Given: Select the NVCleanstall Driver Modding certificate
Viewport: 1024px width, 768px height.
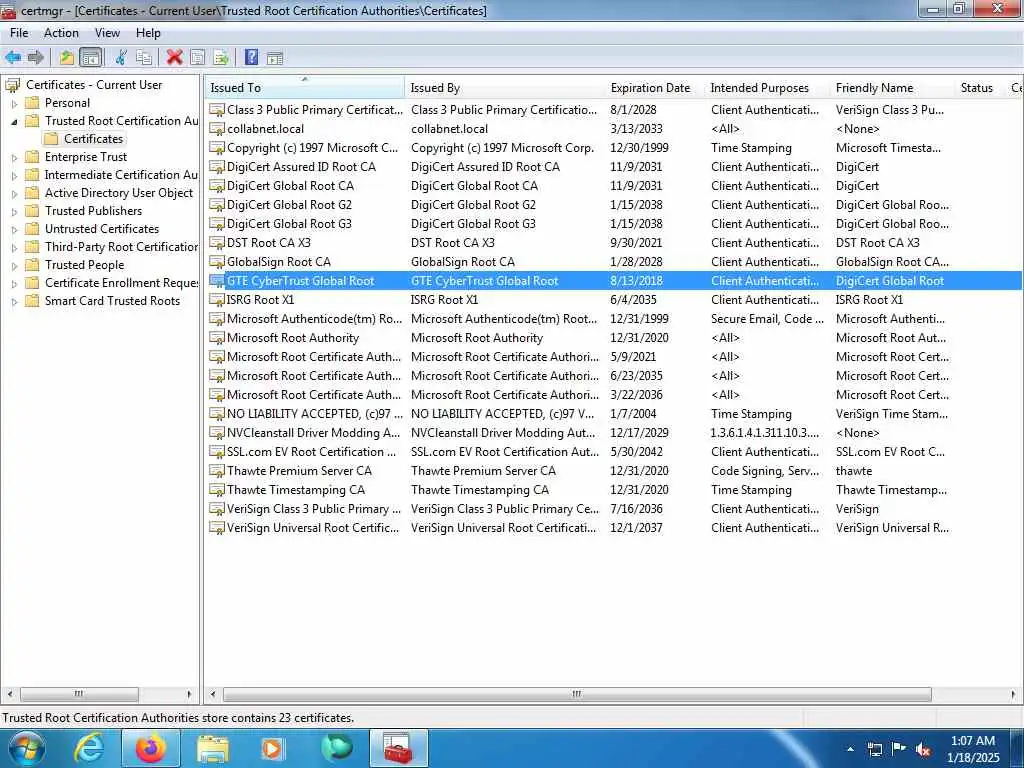Looking at the screenshot, I should pos(614,433).
